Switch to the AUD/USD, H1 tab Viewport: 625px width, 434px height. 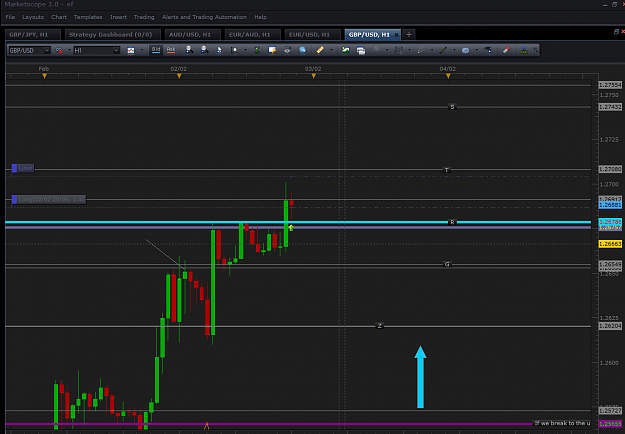click(x=193, y=35)
